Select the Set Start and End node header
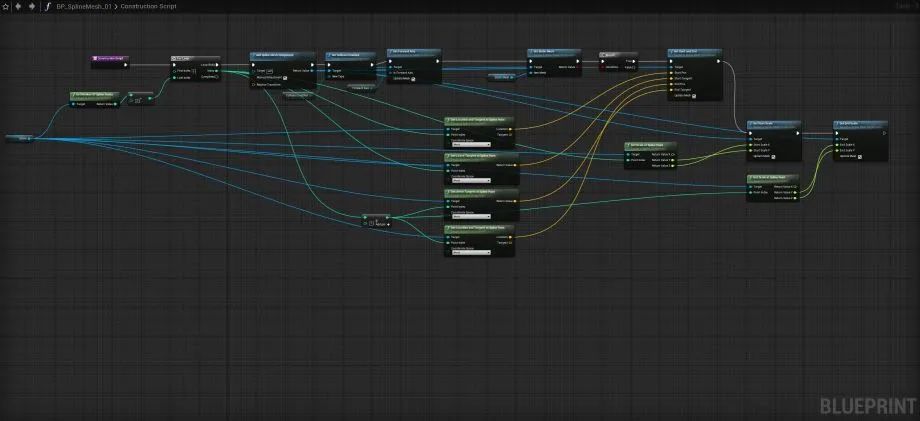 [695, 52]
